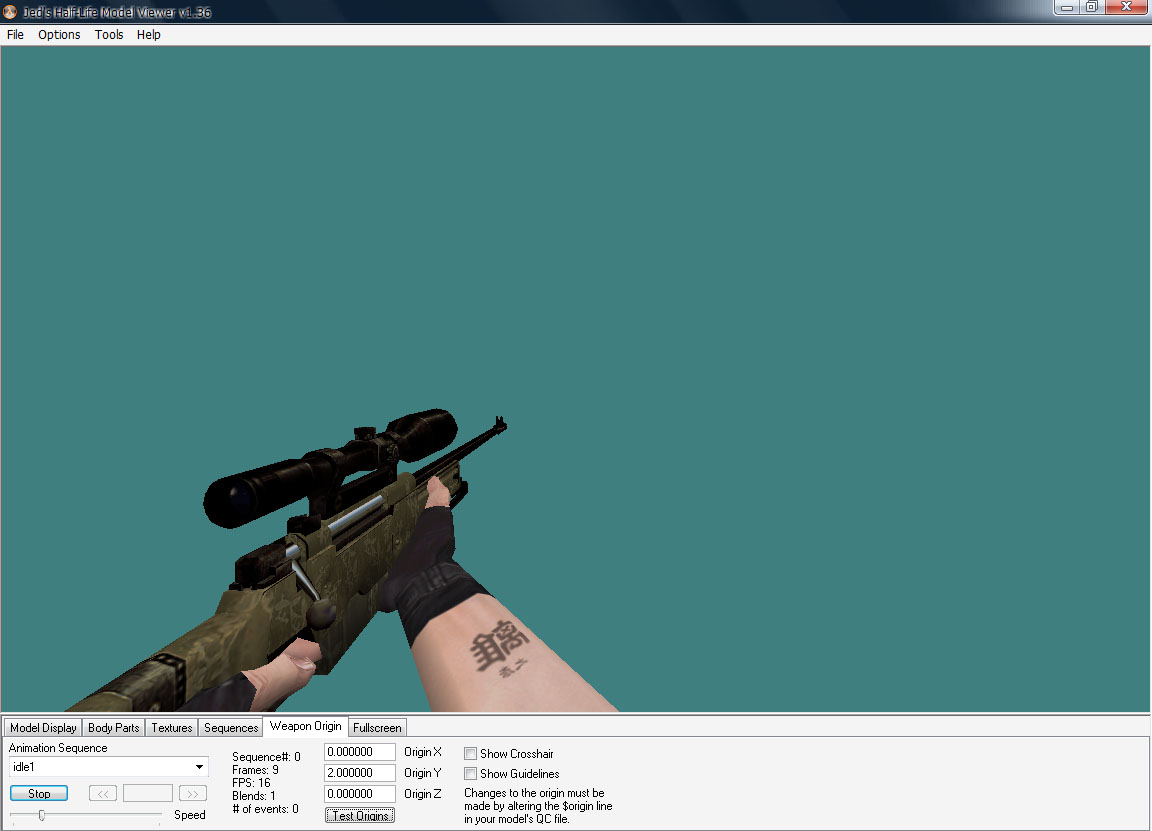Open the Tools menu
The width and height of the screenshot is (1152, 831).
(109, 35)
